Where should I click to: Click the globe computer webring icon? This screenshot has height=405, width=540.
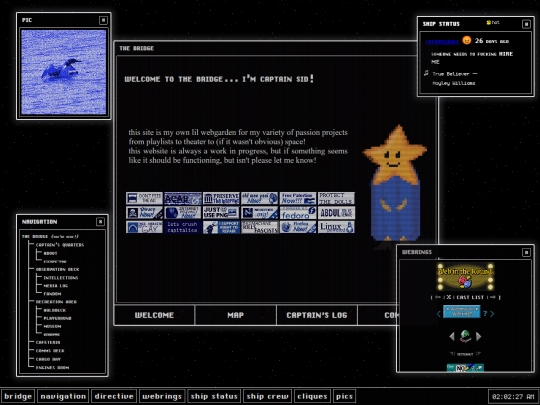click(465, 336)
